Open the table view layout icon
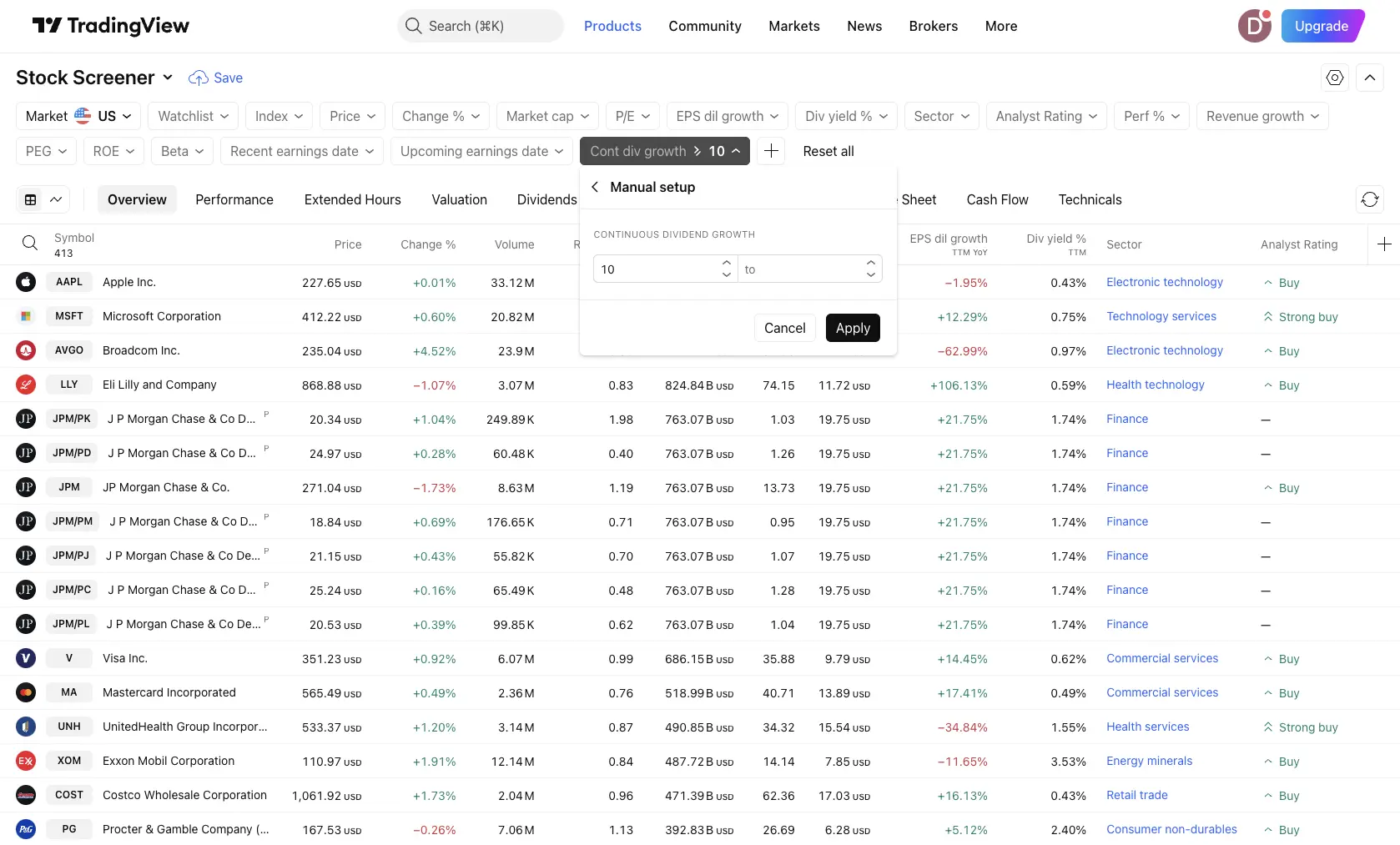This screenshot has height=845, width=1400. tap(31, 199)
